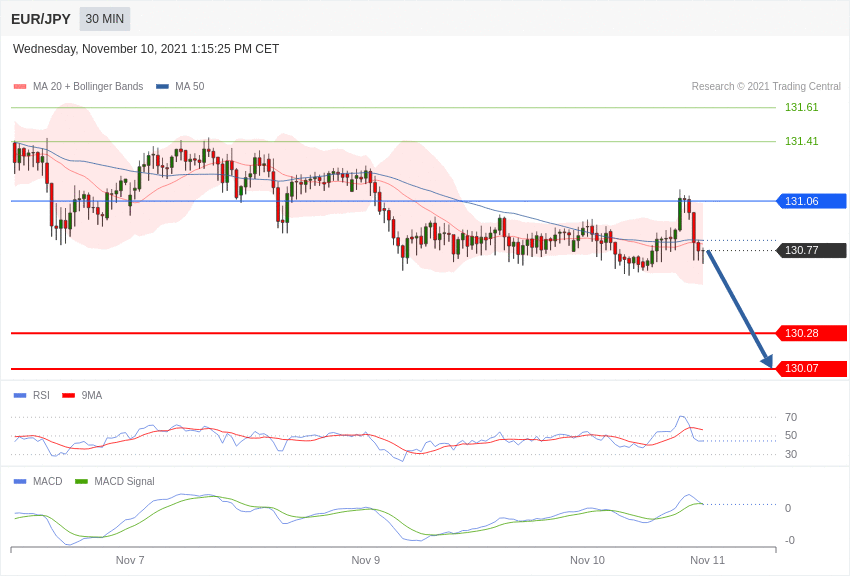Click the 131.41 resistance level label
Viewport: 850px width, 576px height.
pyautogui.click(x=801, y=141)
